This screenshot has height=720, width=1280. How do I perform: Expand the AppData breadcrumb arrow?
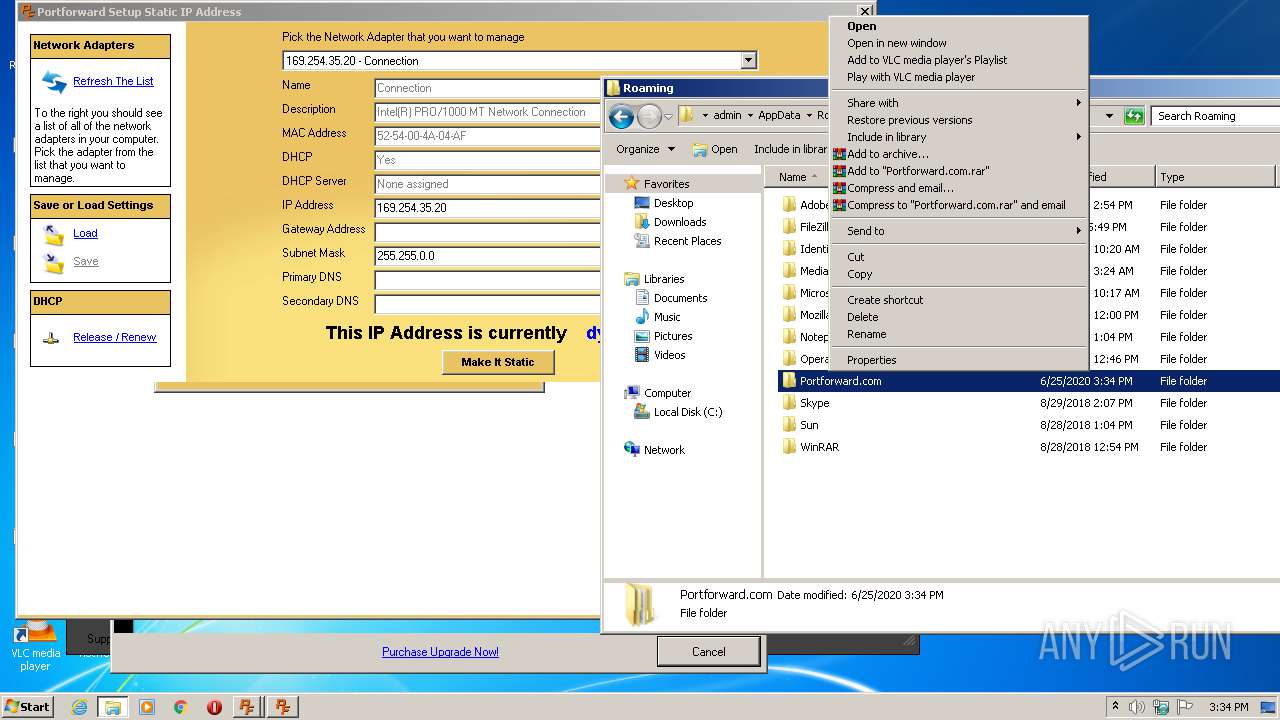809,116
